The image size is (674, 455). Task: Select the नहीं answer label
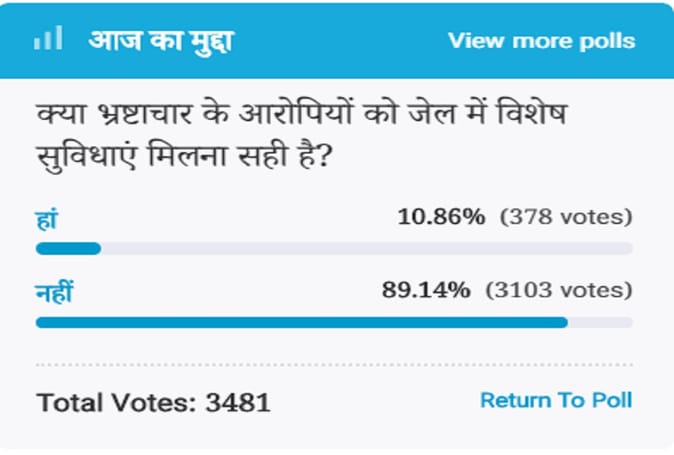coord(54,292)
